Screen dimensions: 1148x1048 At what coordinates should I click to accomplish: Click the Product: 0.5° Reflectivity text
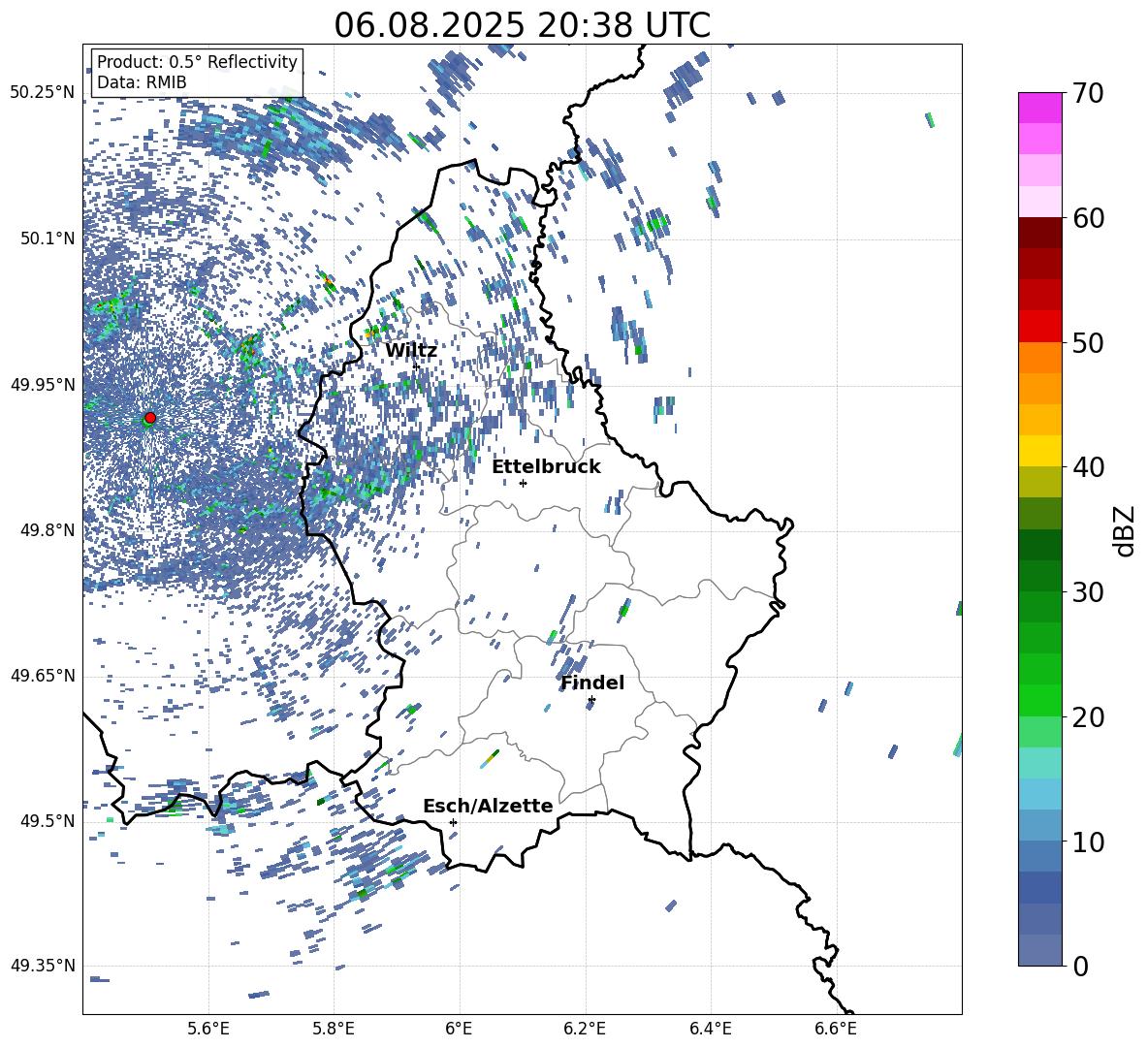point(197,62)
